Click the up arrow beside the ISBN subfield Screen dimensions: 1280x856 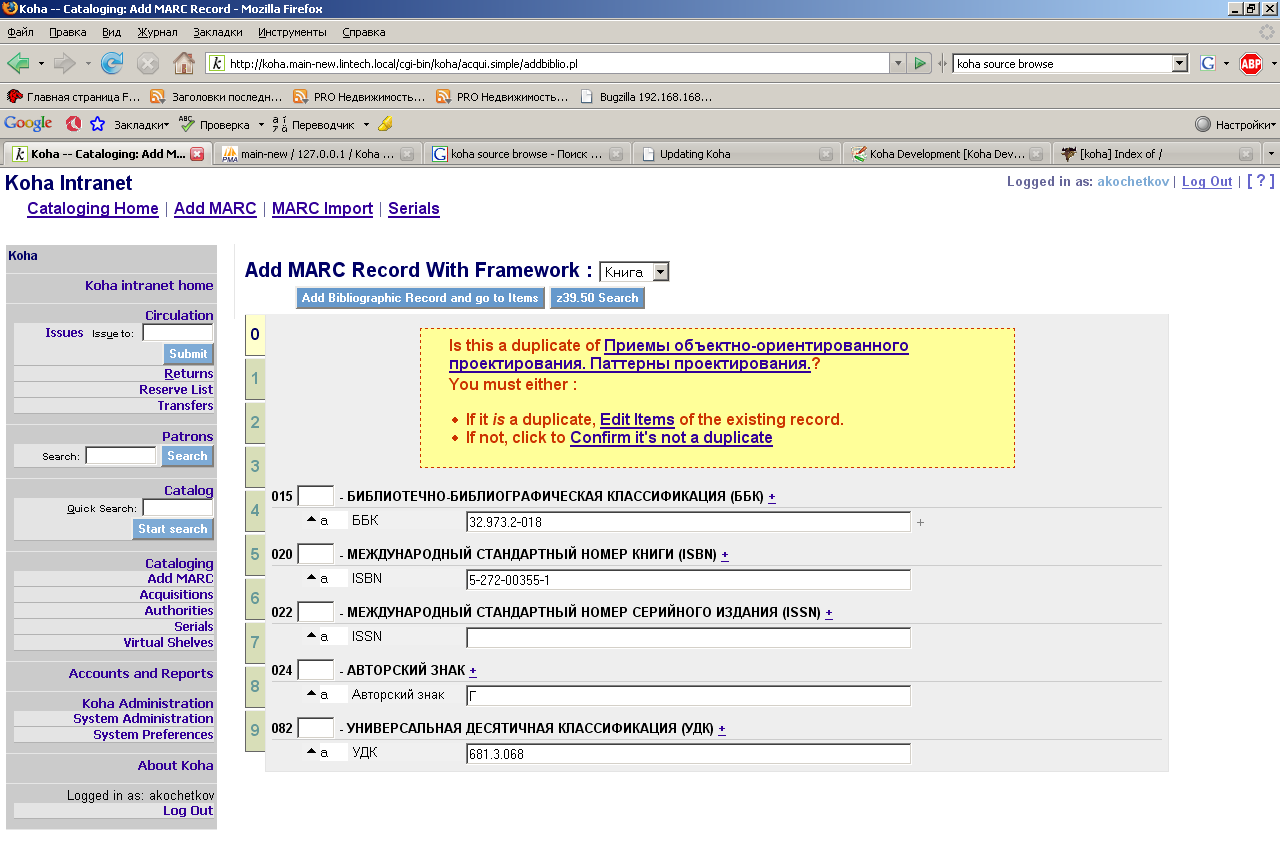pos(311,578)
